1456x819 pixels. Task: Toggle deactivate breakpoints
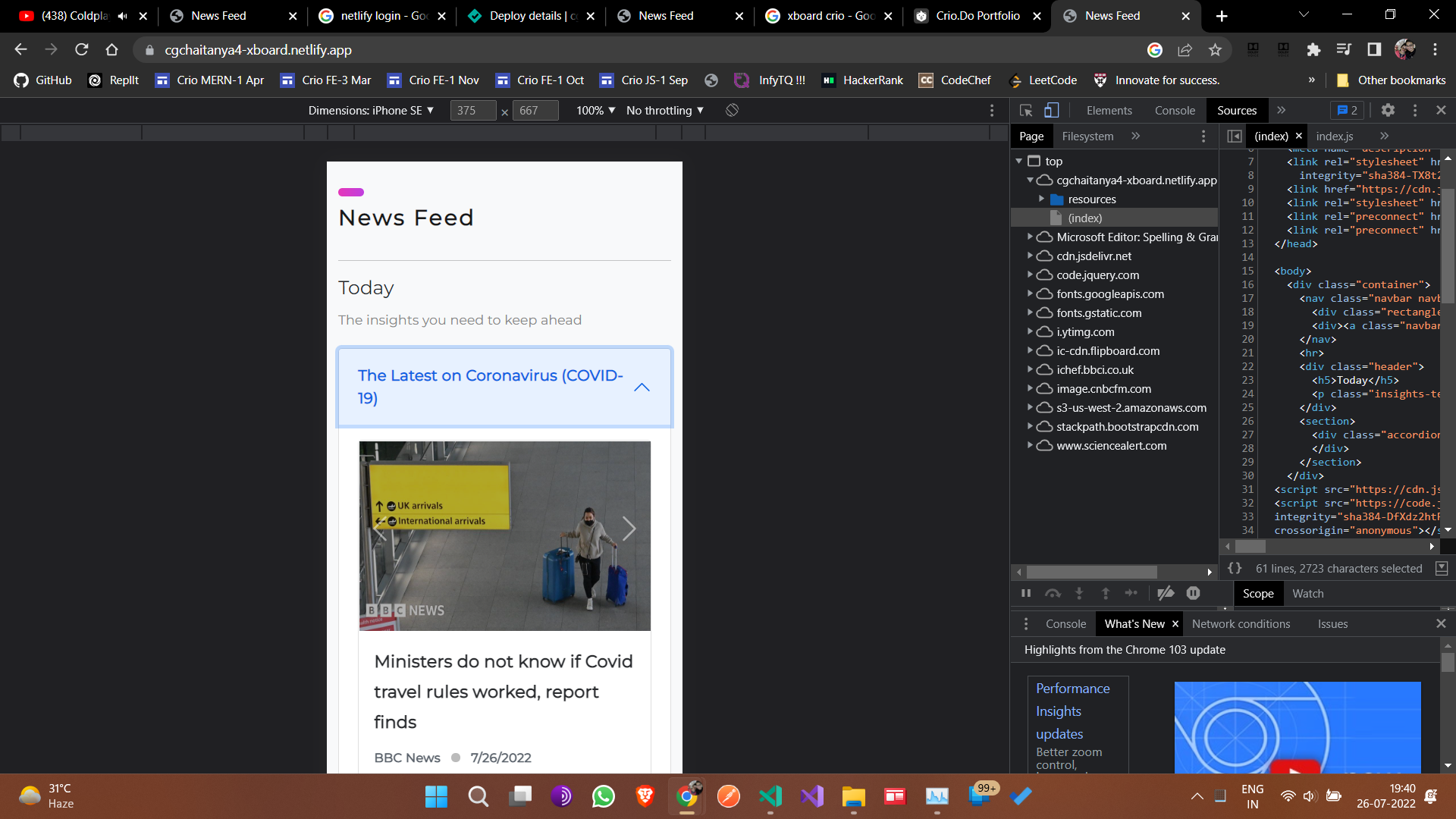[x=1167, y=593]
